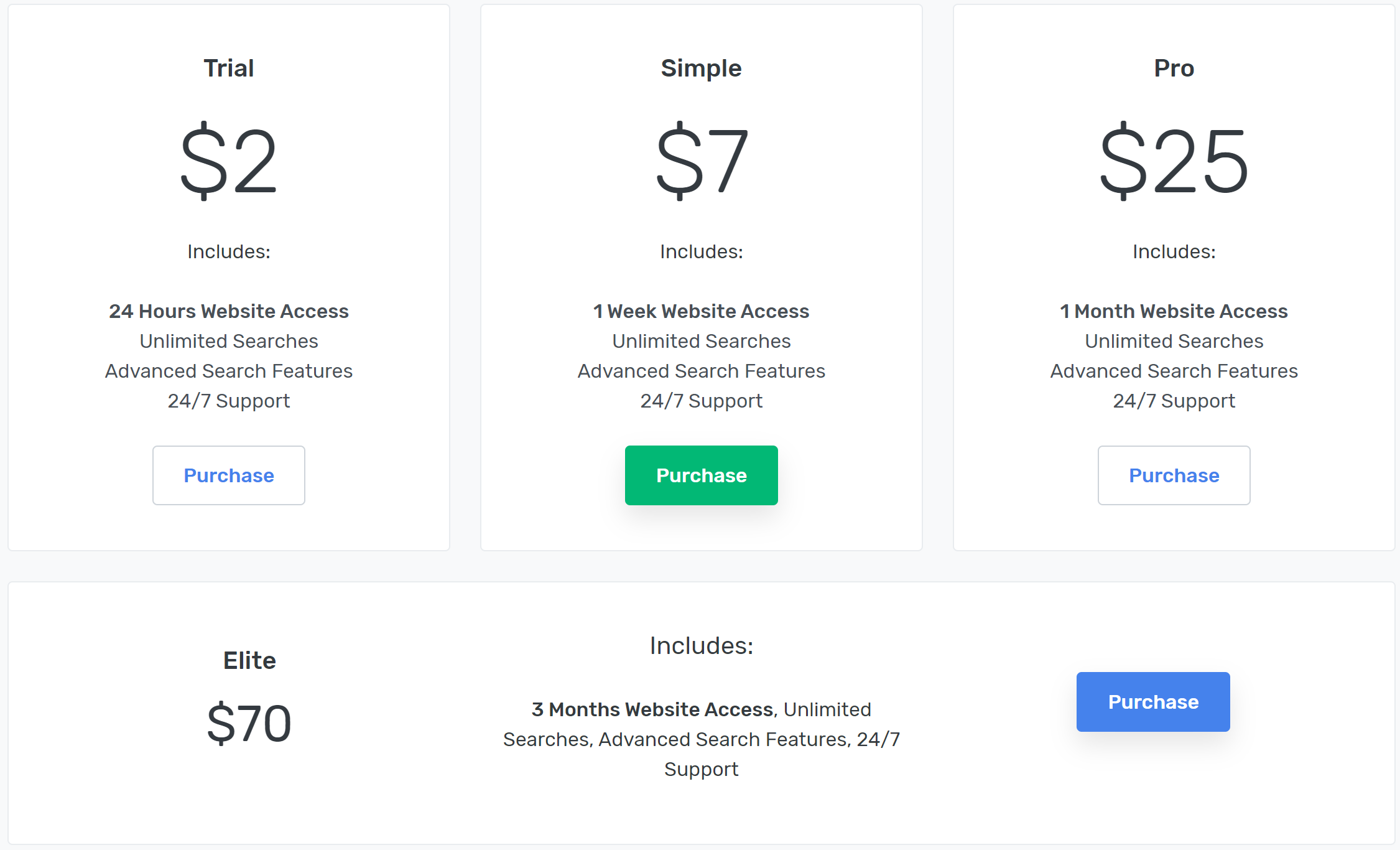The height and width of the screenshot is (850, 1400).
Task: Click Purchase button for the Trial plan
Action: pyautogui.click(x=229, y=475)
